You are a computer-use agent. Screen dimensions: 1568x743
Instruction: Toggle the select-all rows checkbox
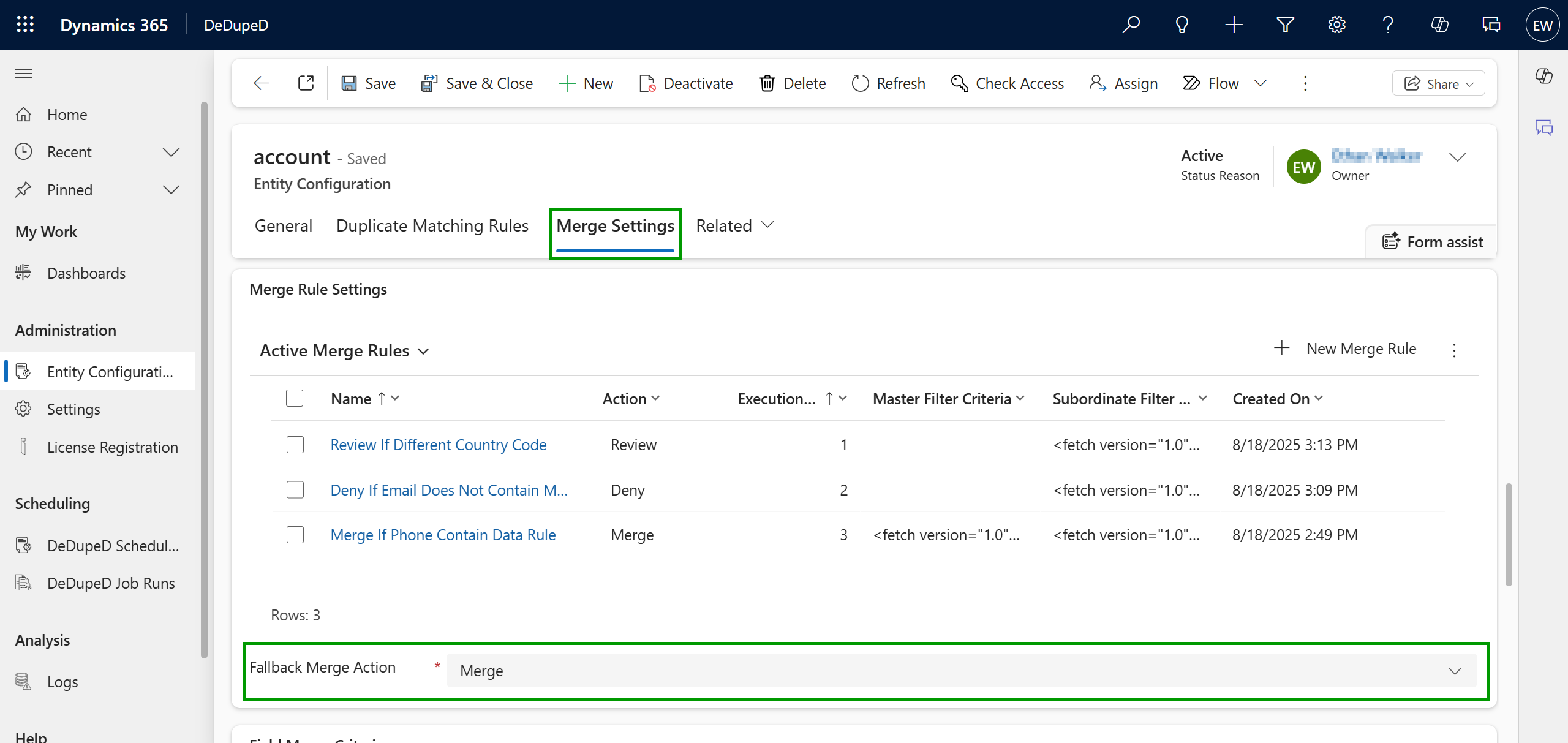click(x=295, y=399)
